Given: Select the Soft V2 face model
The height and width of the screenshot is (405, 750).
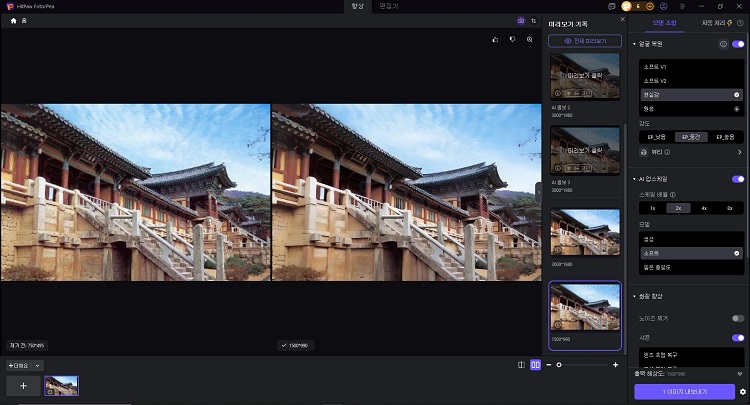Looking at the screenshot, I should [692, 81].
